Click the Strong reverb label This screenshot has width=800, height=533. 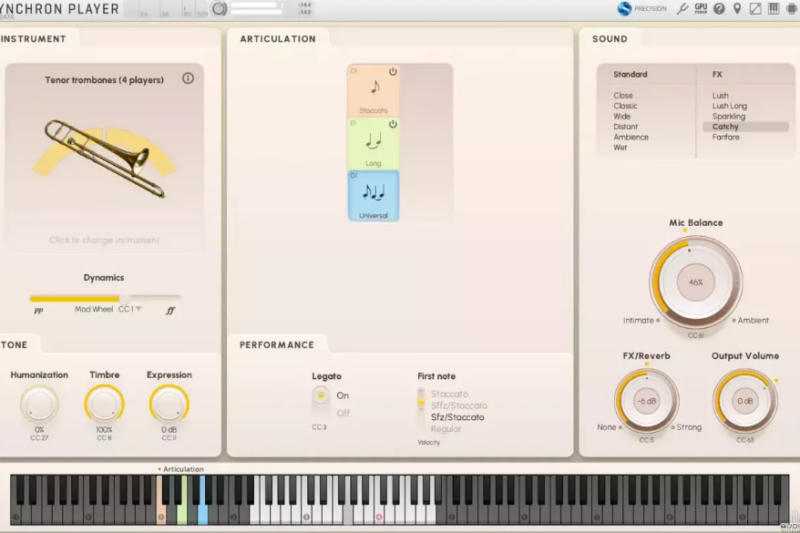[689, 427]
